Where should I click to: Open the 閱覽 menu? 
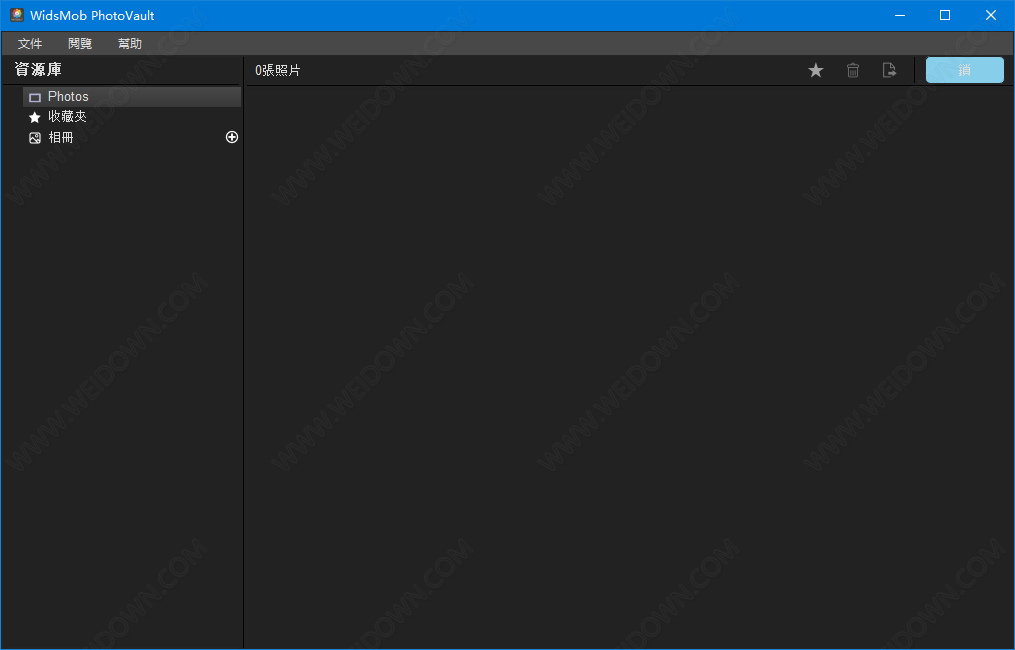pyautogui.click(x=80, y=43)
